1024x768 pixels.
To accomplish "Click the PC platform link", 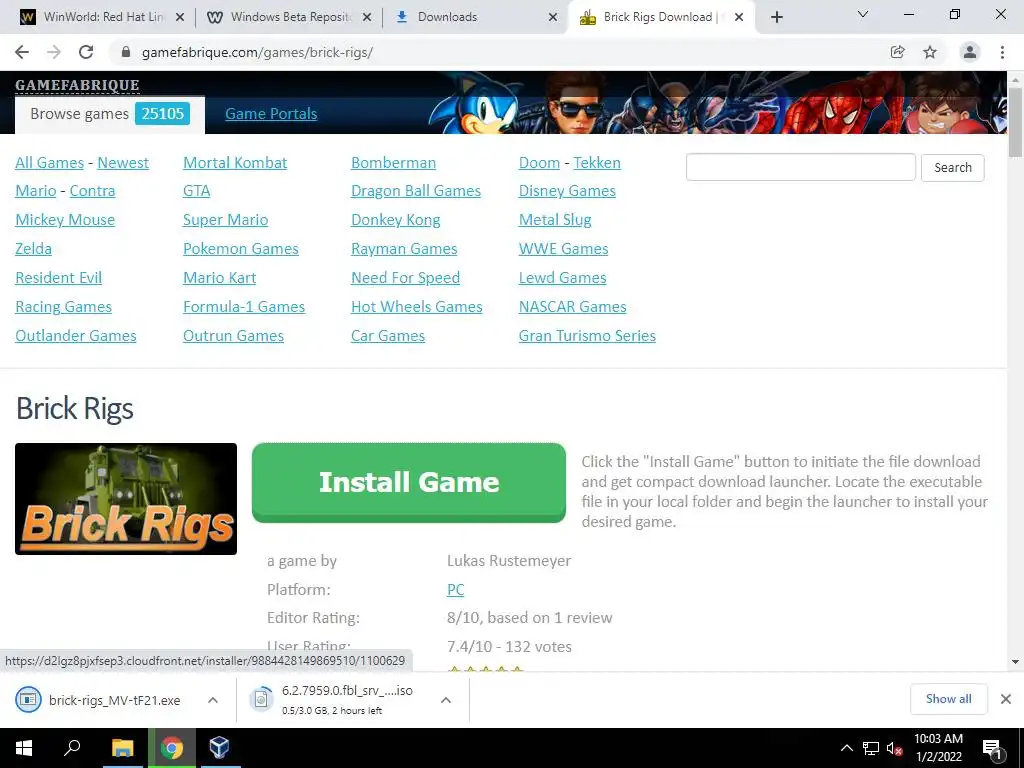I will [x=456, y=590].
